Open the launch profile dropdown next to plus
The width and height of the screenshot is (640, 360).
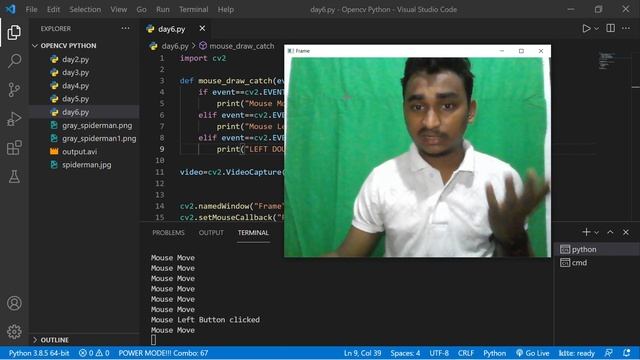click(x=596, y=232)
